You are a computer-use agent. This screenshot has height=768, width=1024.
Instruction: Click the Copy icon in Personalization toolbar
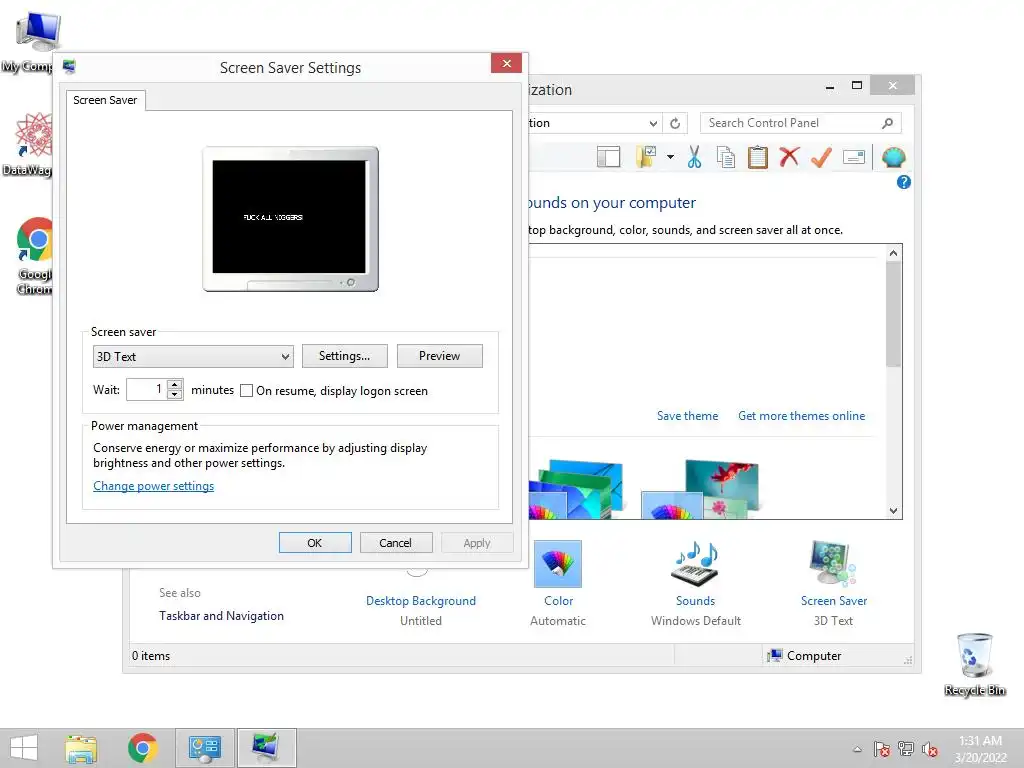(726, 157)
